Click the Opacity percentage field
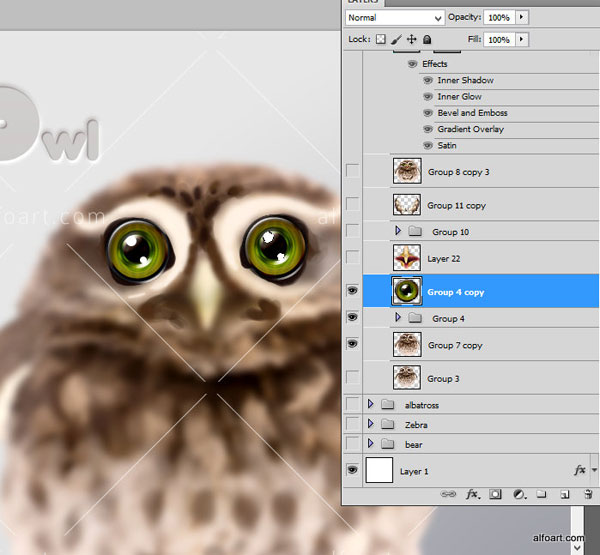Image resolution: width=600 pixels, height=555 pixels. click(499, 18)
